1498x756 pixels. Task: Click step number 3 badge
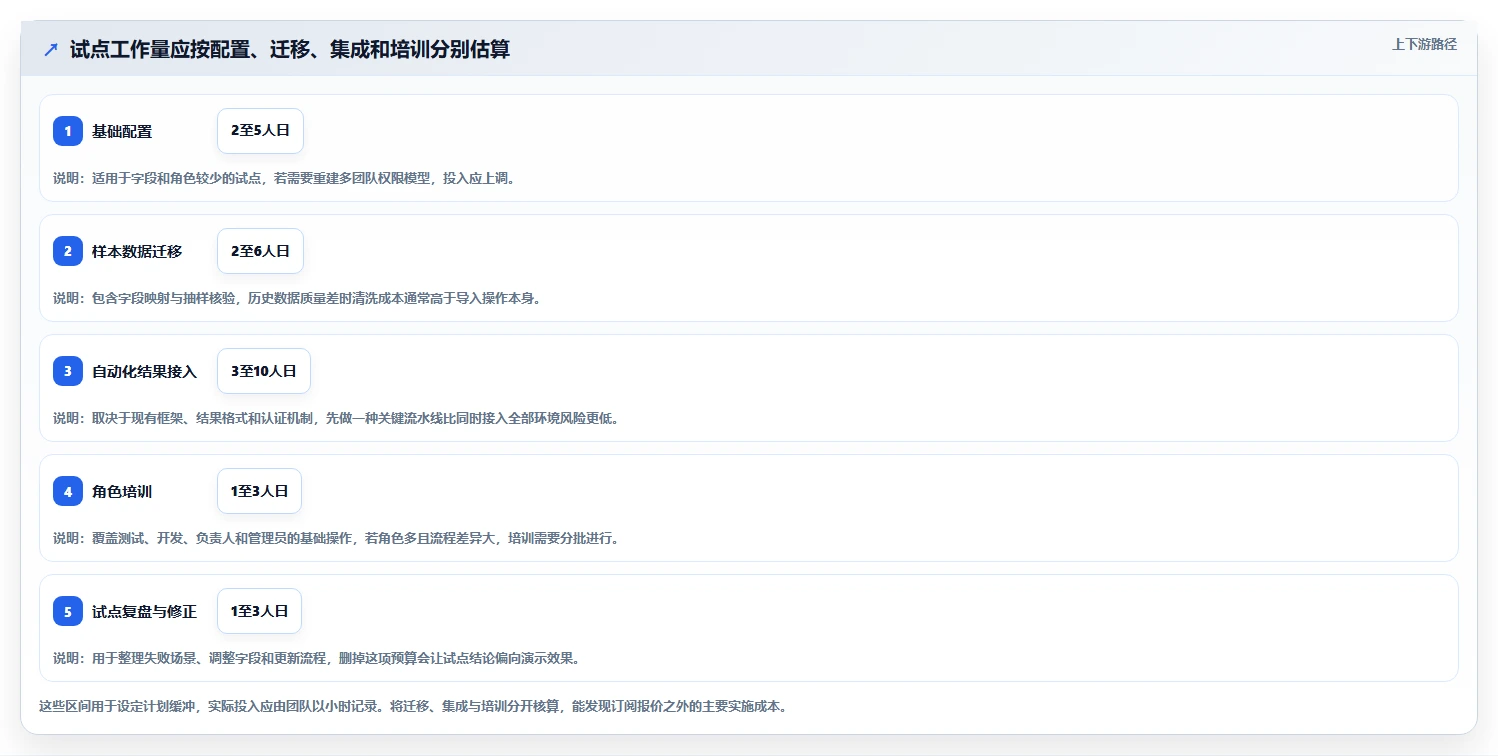click(x=68, y=371)
